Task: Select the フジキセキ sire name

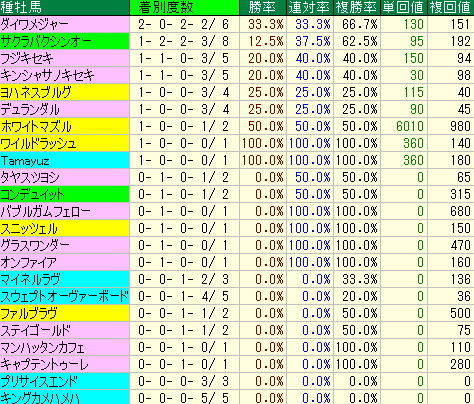Action: (27, 58)
